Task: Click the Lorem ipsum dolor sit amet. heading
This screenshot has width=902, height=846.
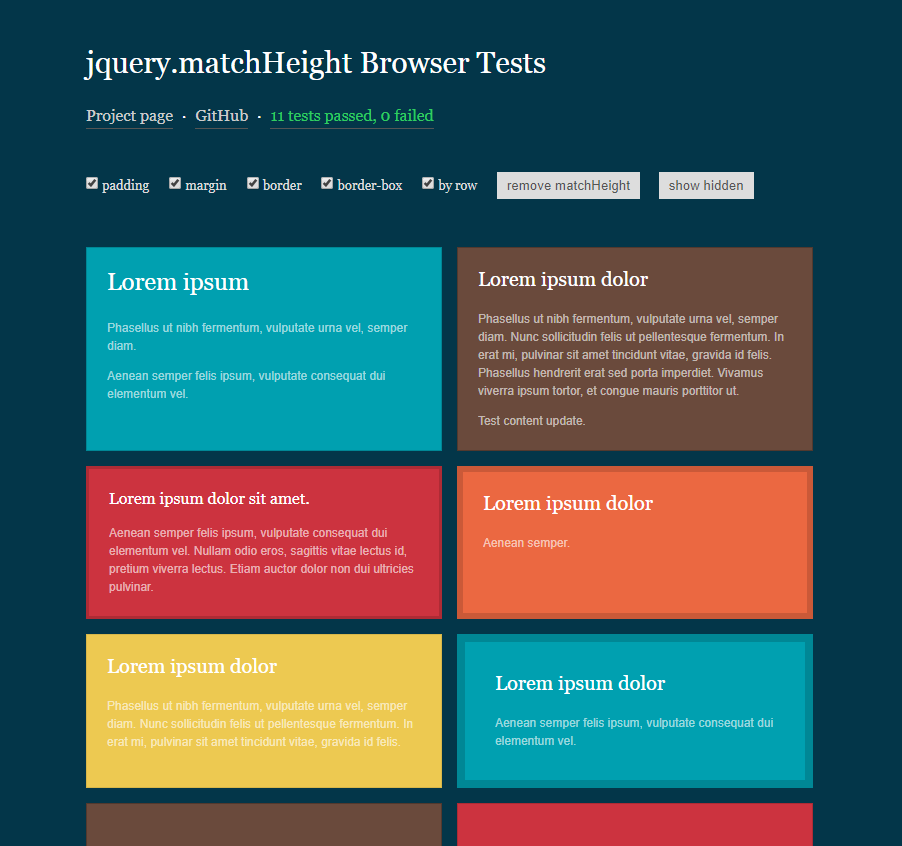Action: coord(209,499)
